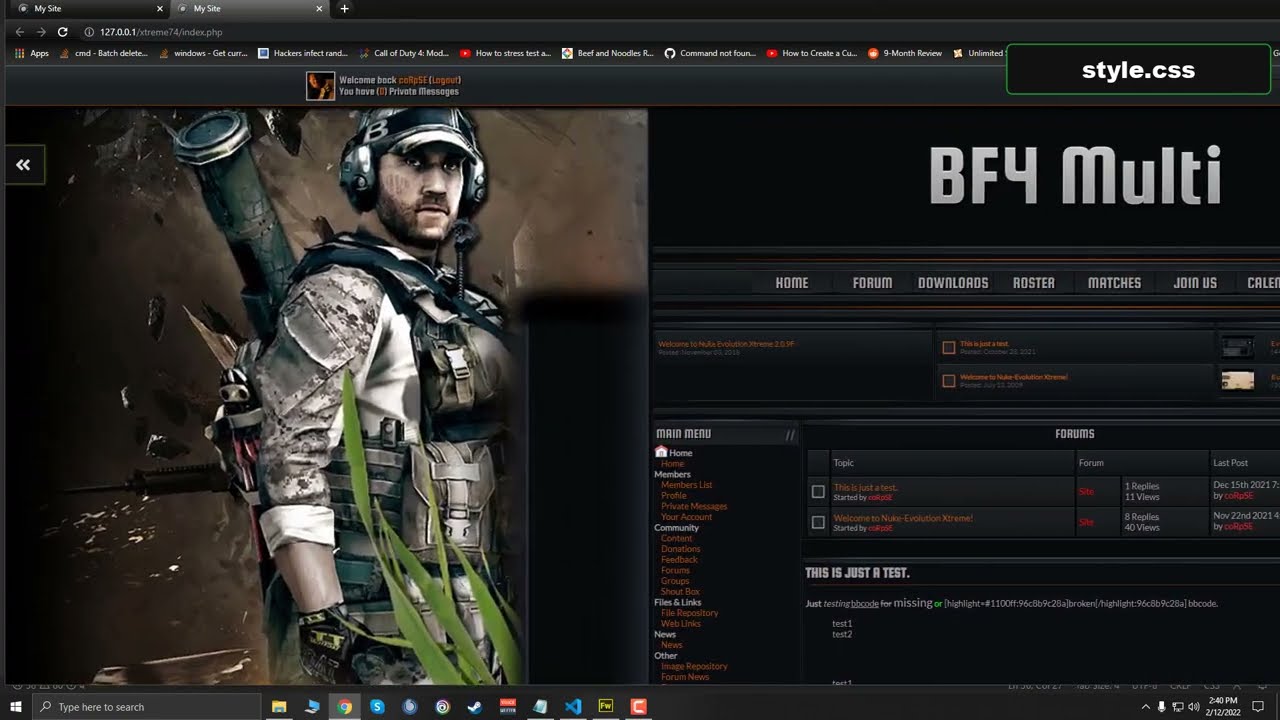Click the browser back arrow
The height and width of the screenshot is (720, 1280).
[19, 32]
